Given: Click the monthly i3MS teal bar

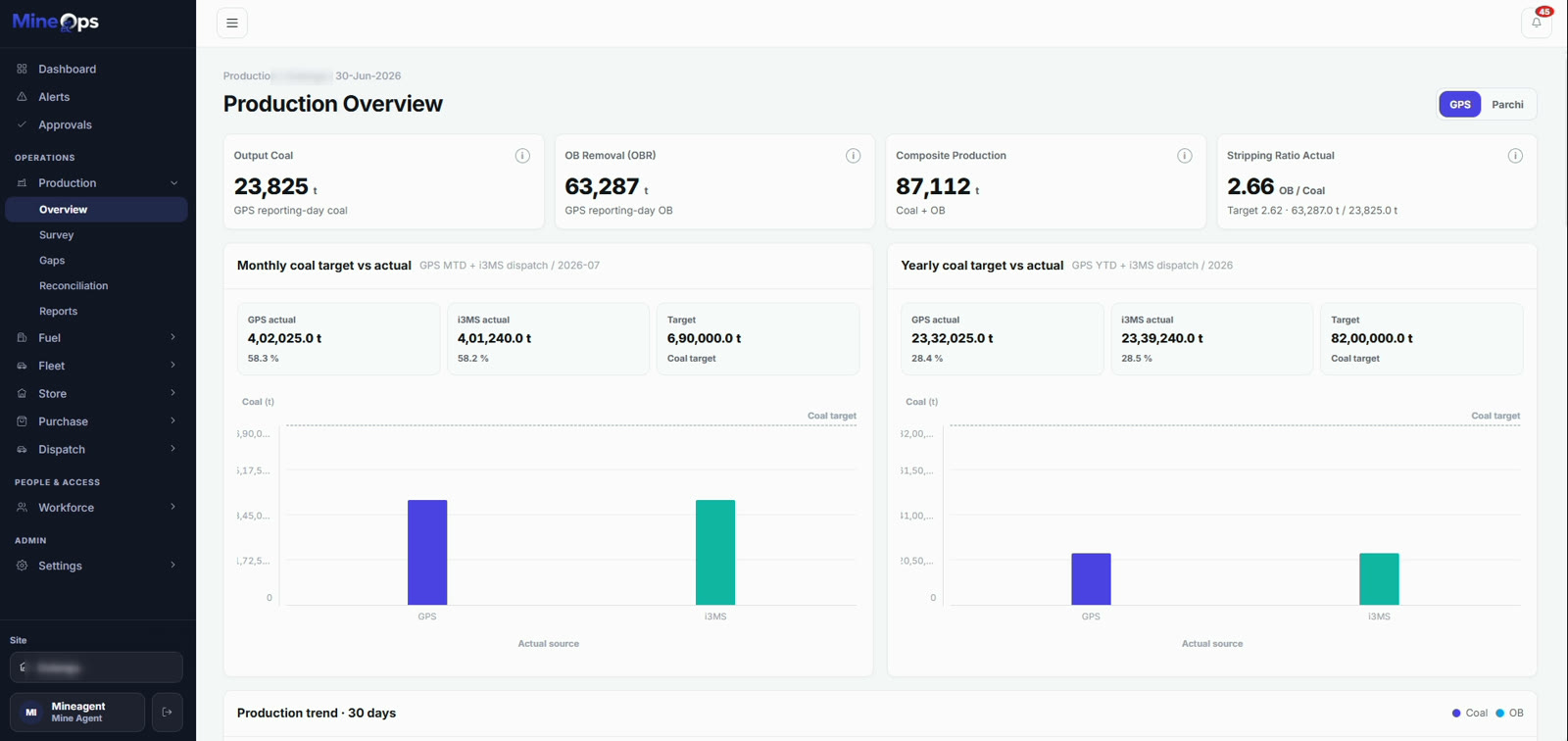Looking at the screenshot, I should tap(715, 553).
